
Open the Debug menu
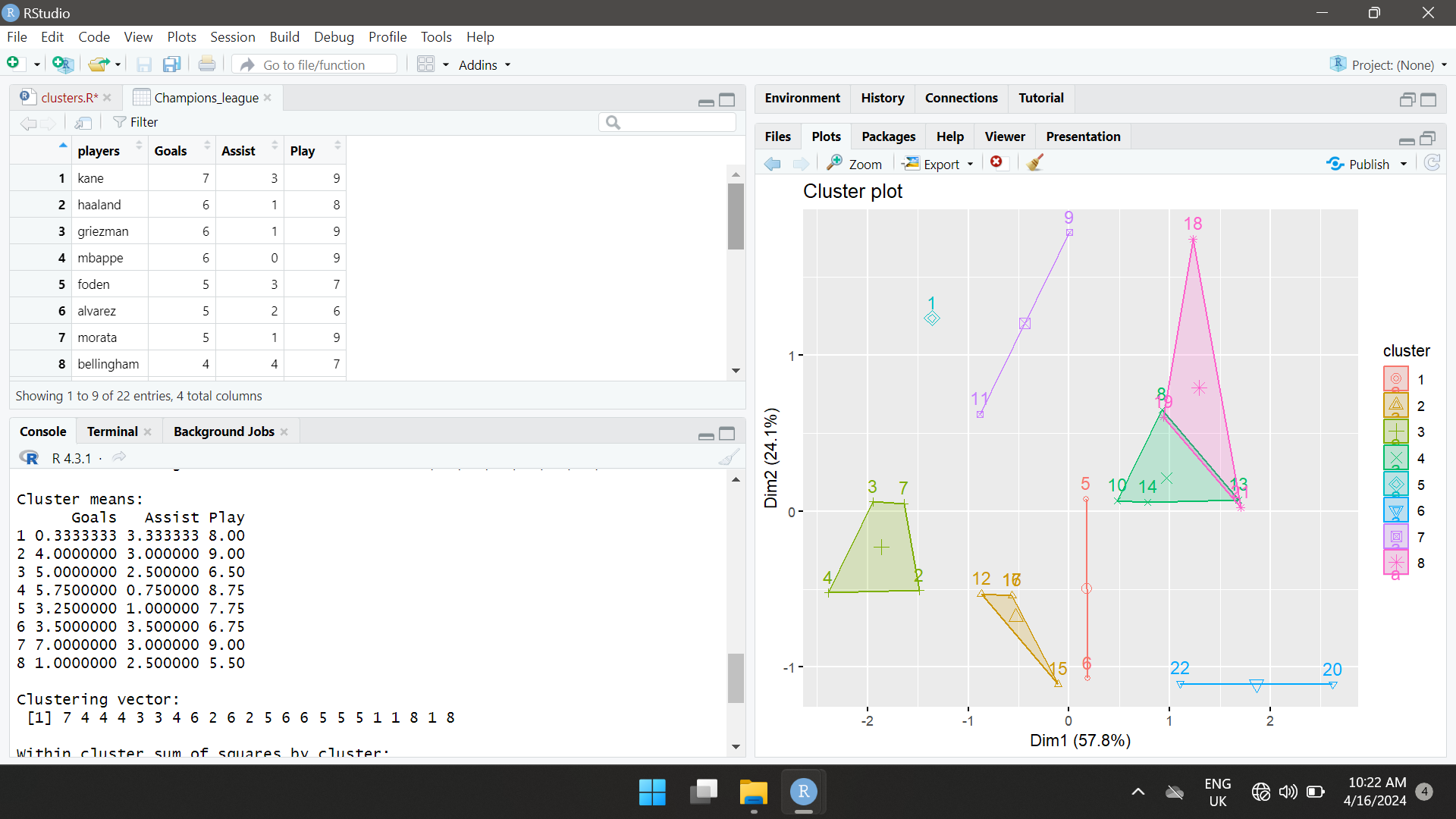(334, 37)
